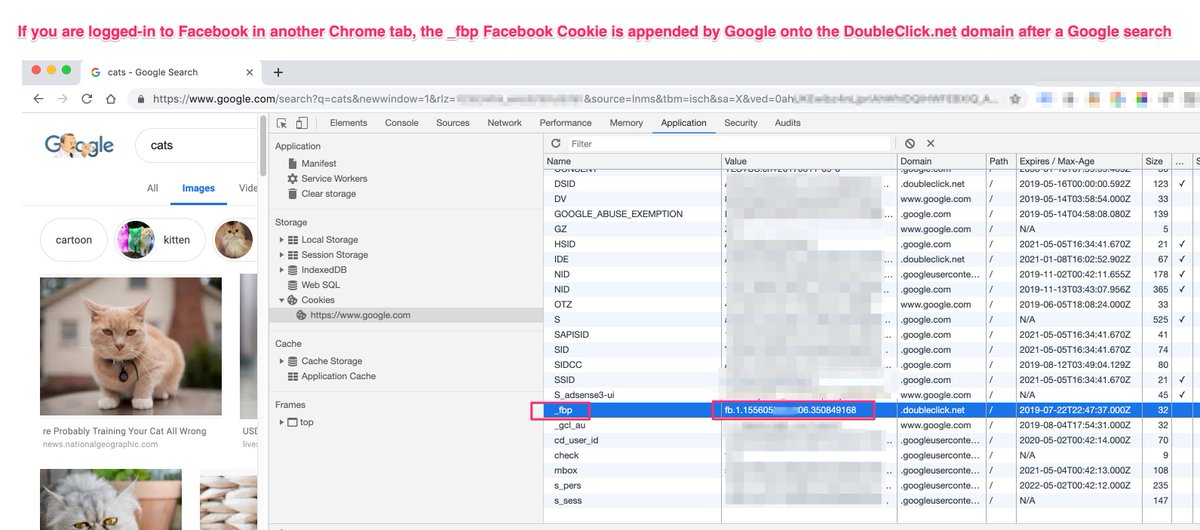Switch to the Console tab

[x=402, y=123]
